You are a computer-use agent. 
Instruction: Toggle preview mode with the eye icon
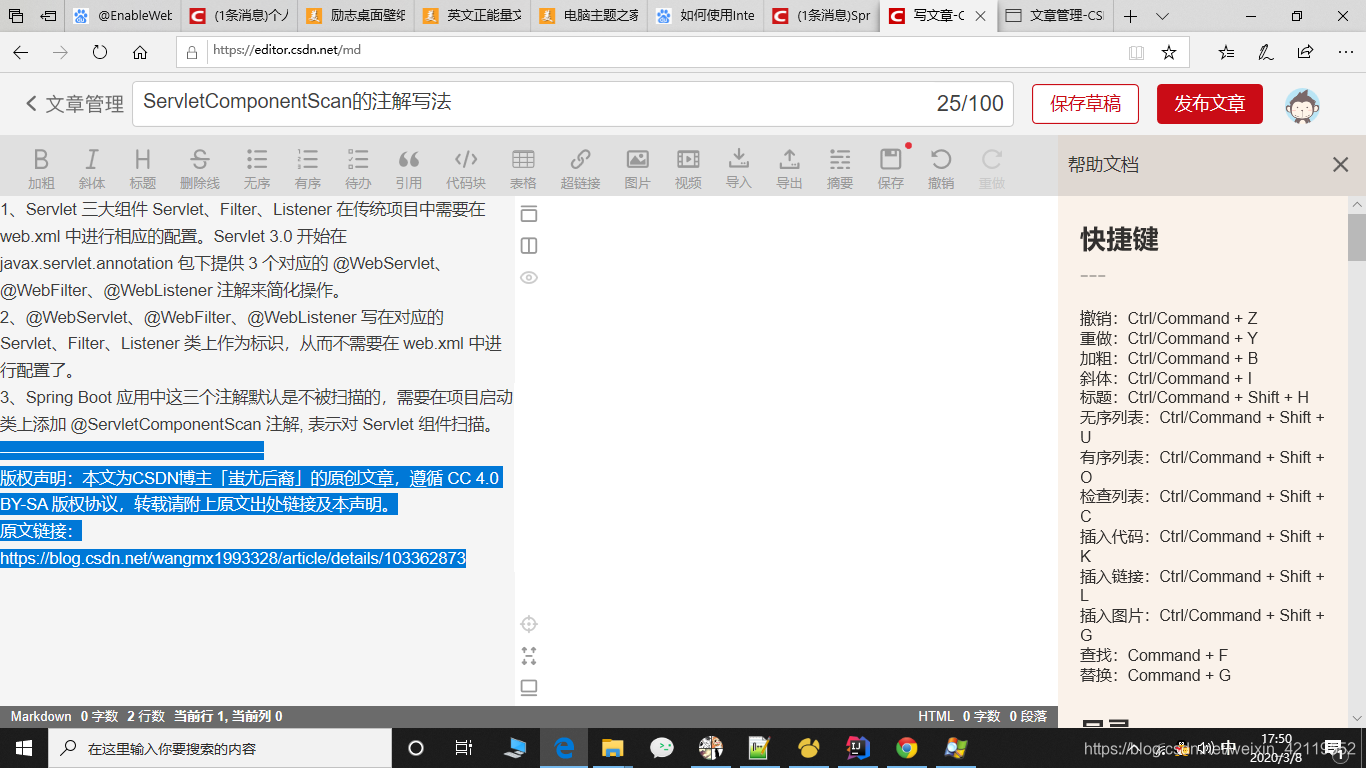coord(528,277)
